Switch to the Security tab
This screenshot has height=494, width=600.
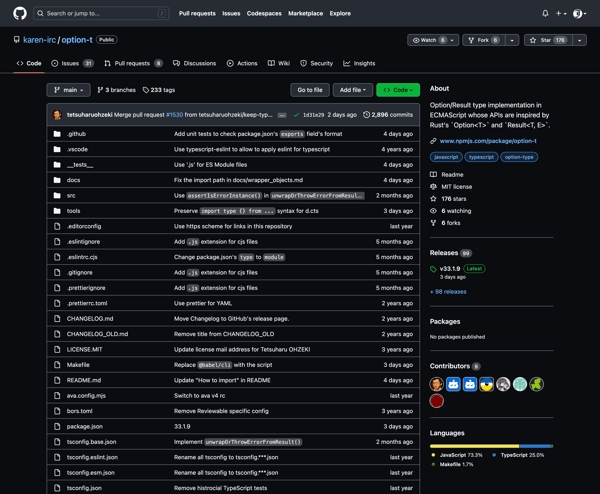click(x=316, y=63)
